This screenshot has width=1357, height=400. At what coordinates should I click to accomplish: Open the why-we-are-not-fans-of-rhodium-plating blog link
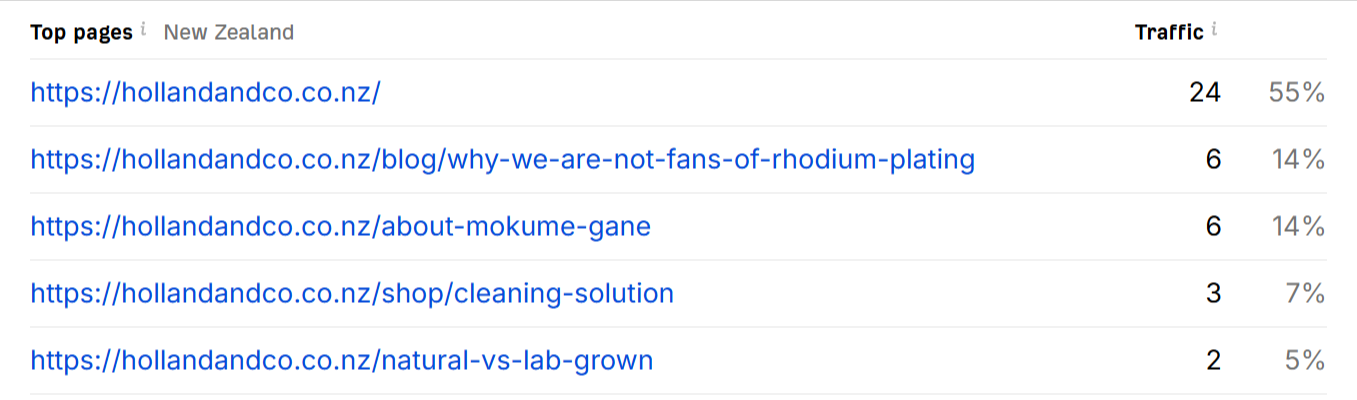[502, 160]
